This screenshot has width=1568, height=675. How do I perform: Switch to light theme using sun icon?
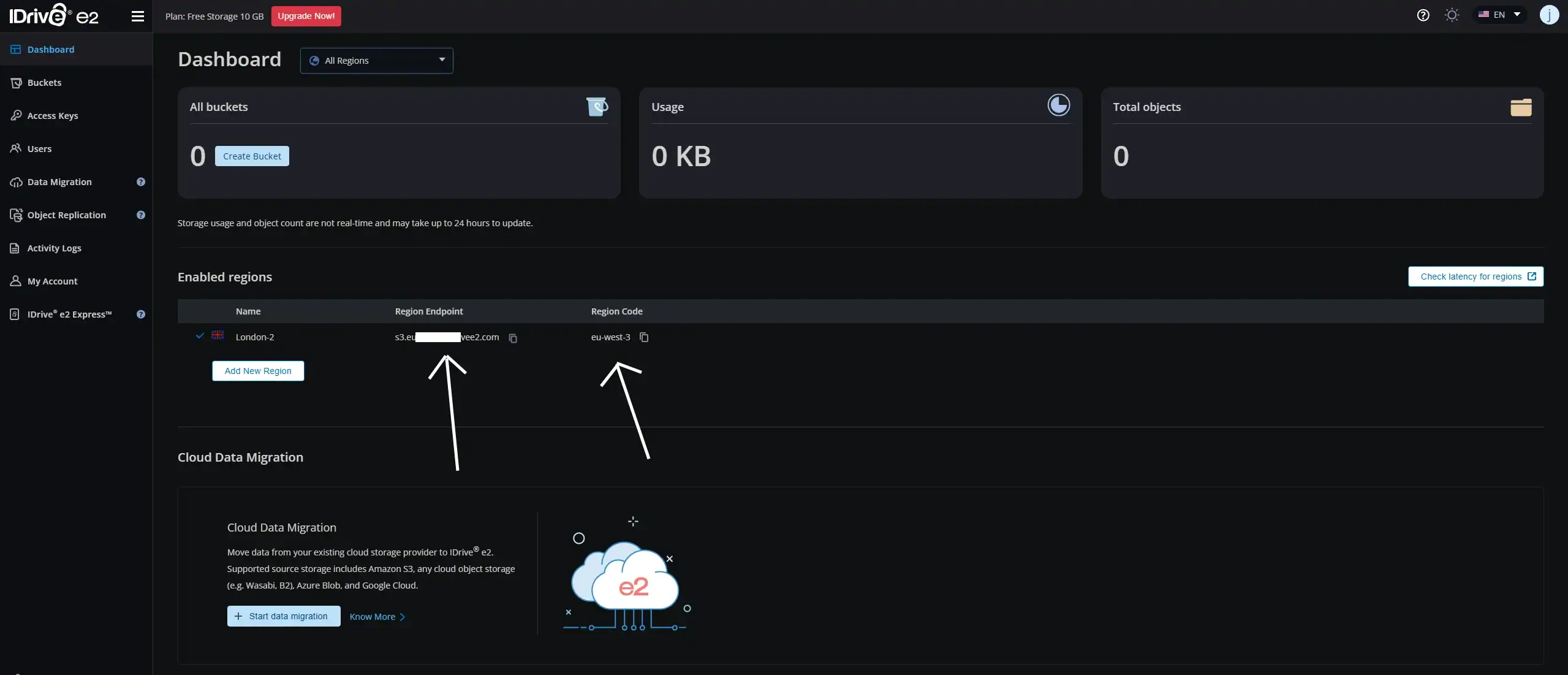(1452, 15)
